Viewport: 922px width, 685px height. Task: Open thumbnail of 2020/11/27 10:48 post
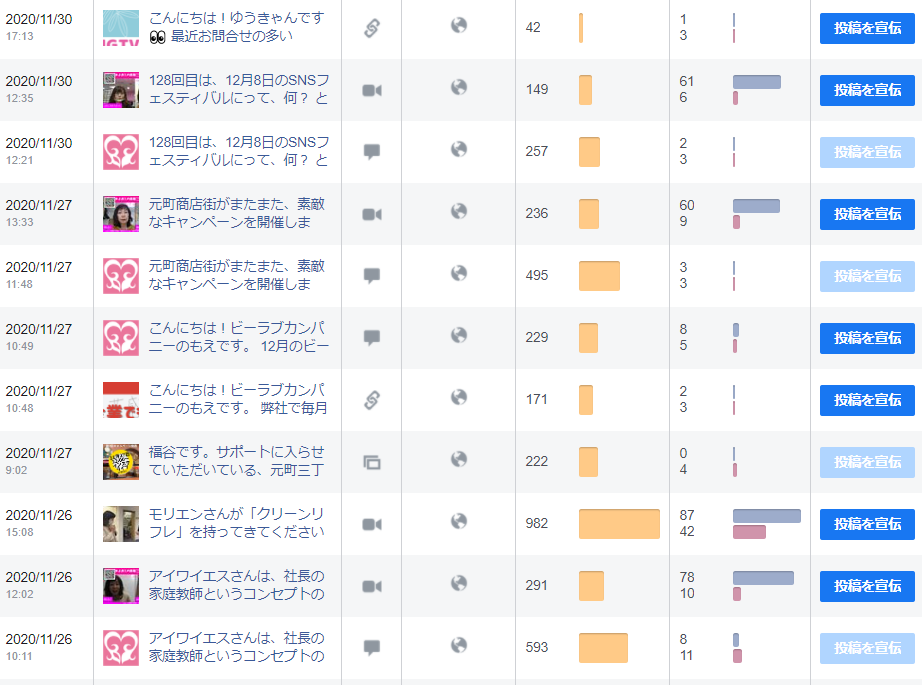(x=121, y=400)
